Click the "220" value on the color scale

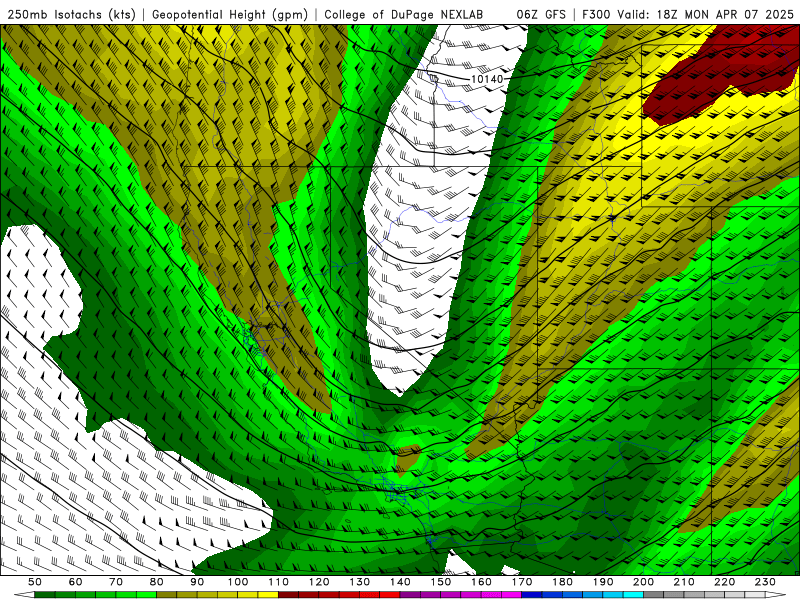pos(725,582)
